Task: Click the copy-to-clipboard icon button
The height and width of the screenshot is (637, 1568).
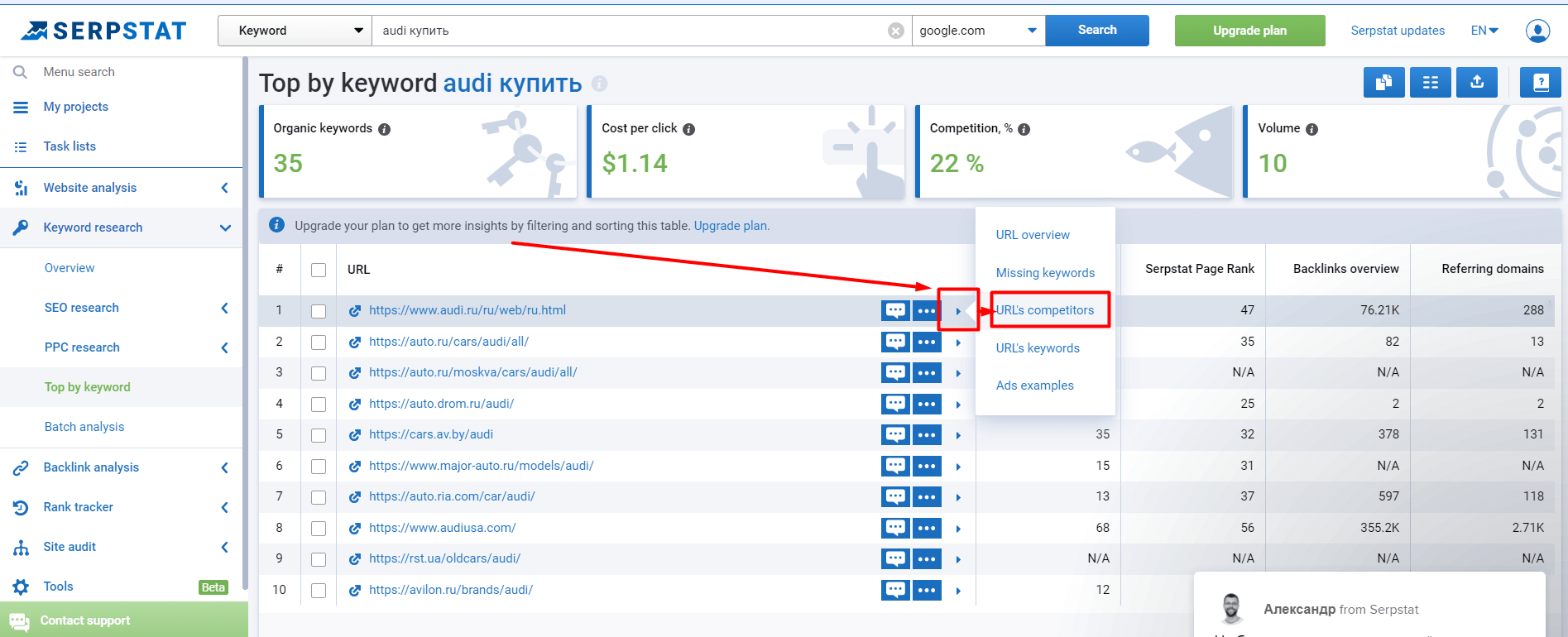Action: 1383,83
